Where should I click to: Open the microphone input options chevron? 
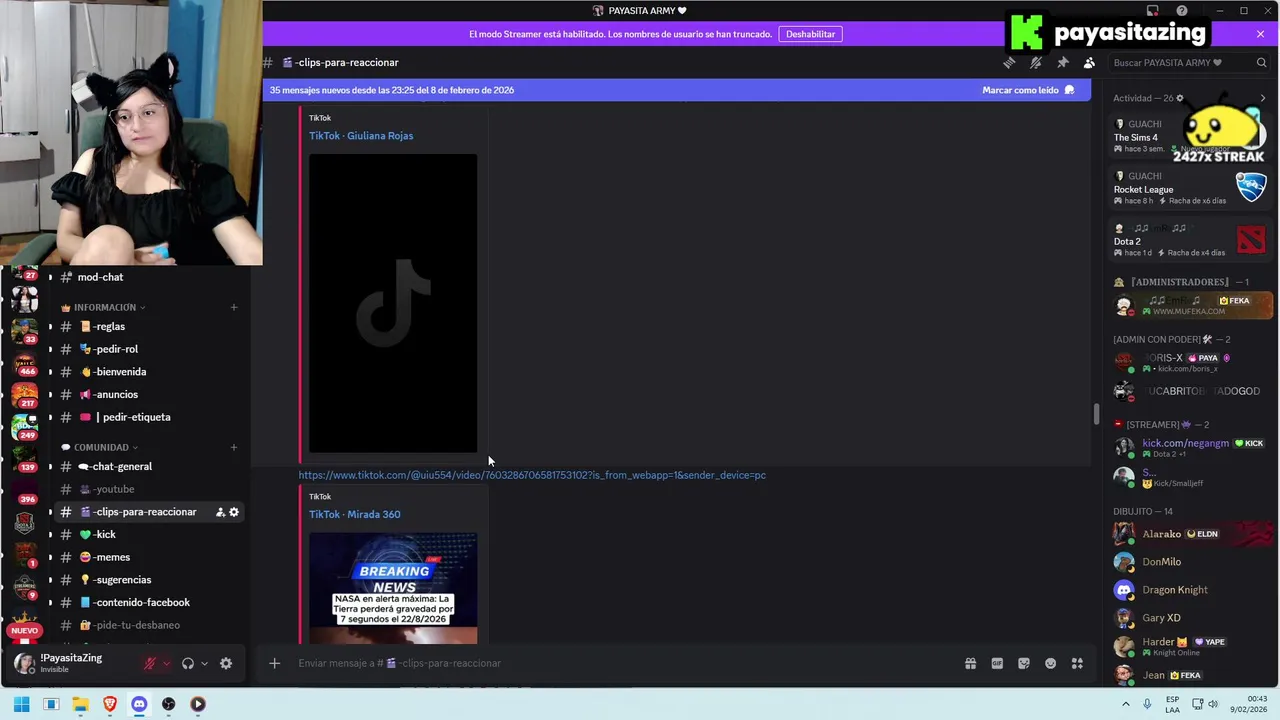tap(166, 663)
